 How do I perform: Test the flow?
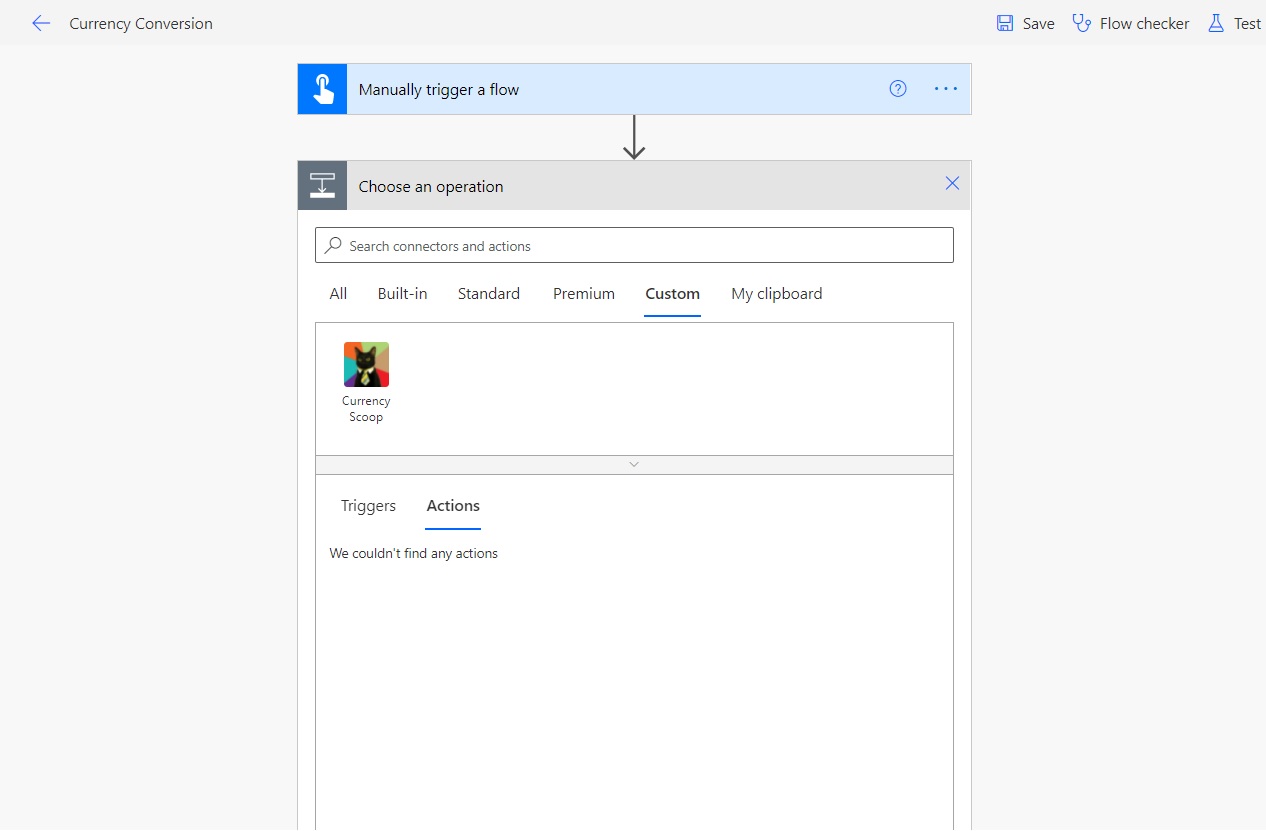(1240, 23)
